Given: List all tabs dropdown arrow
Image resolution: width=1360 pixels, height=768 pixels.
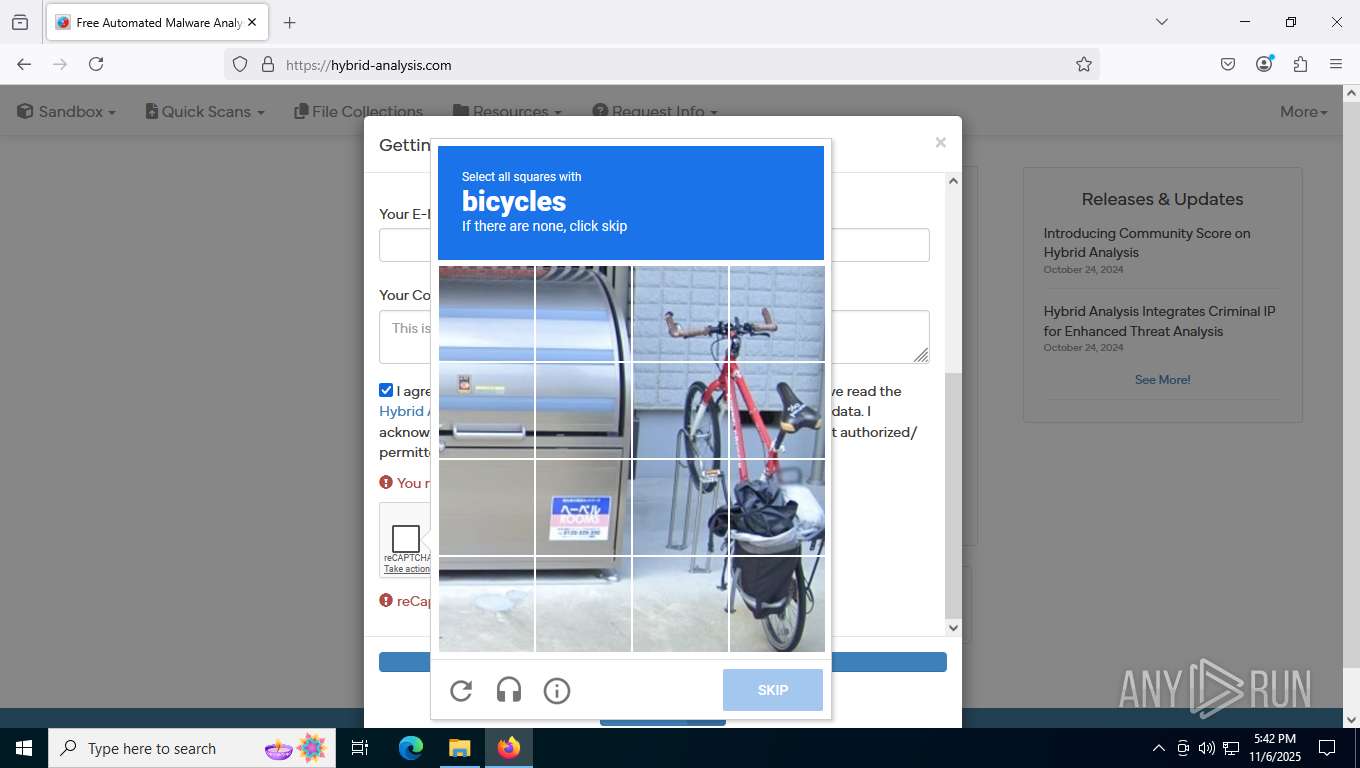Looking at the screenshot, I should tap(1161, 22).
